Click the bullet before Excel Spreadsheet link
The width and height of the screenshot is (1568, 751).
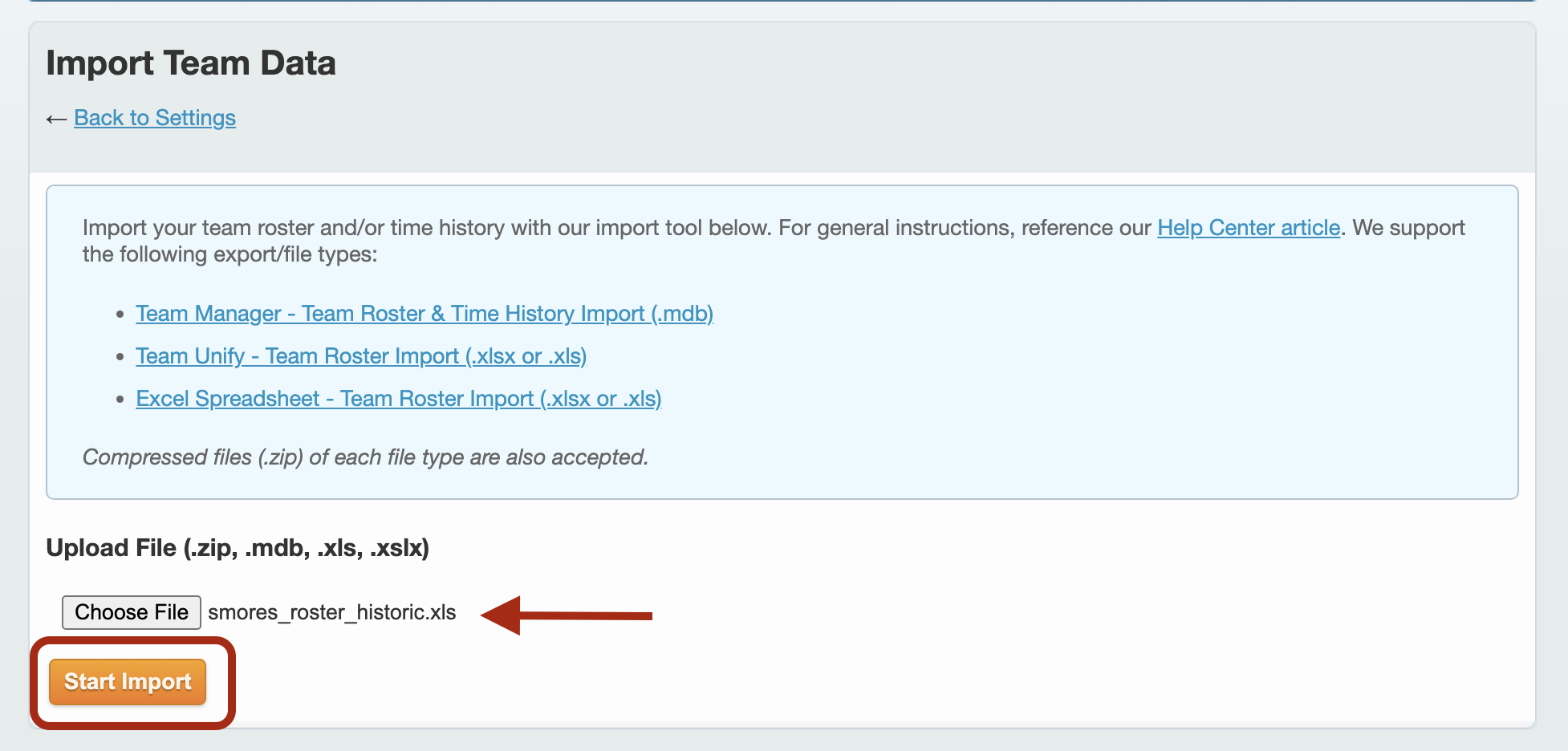point(120,400)
